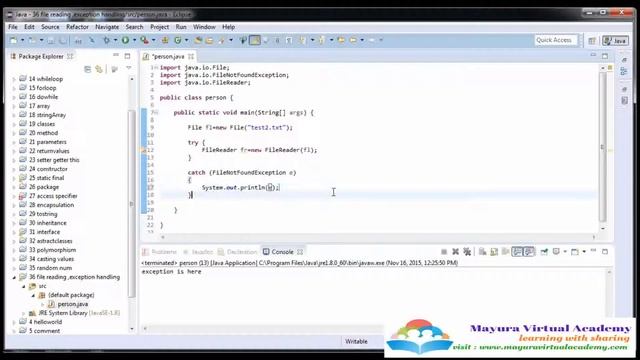Toggle Link with Editor in Package Explorer
Screen dimensions: 640x360
tap(99, 69)
